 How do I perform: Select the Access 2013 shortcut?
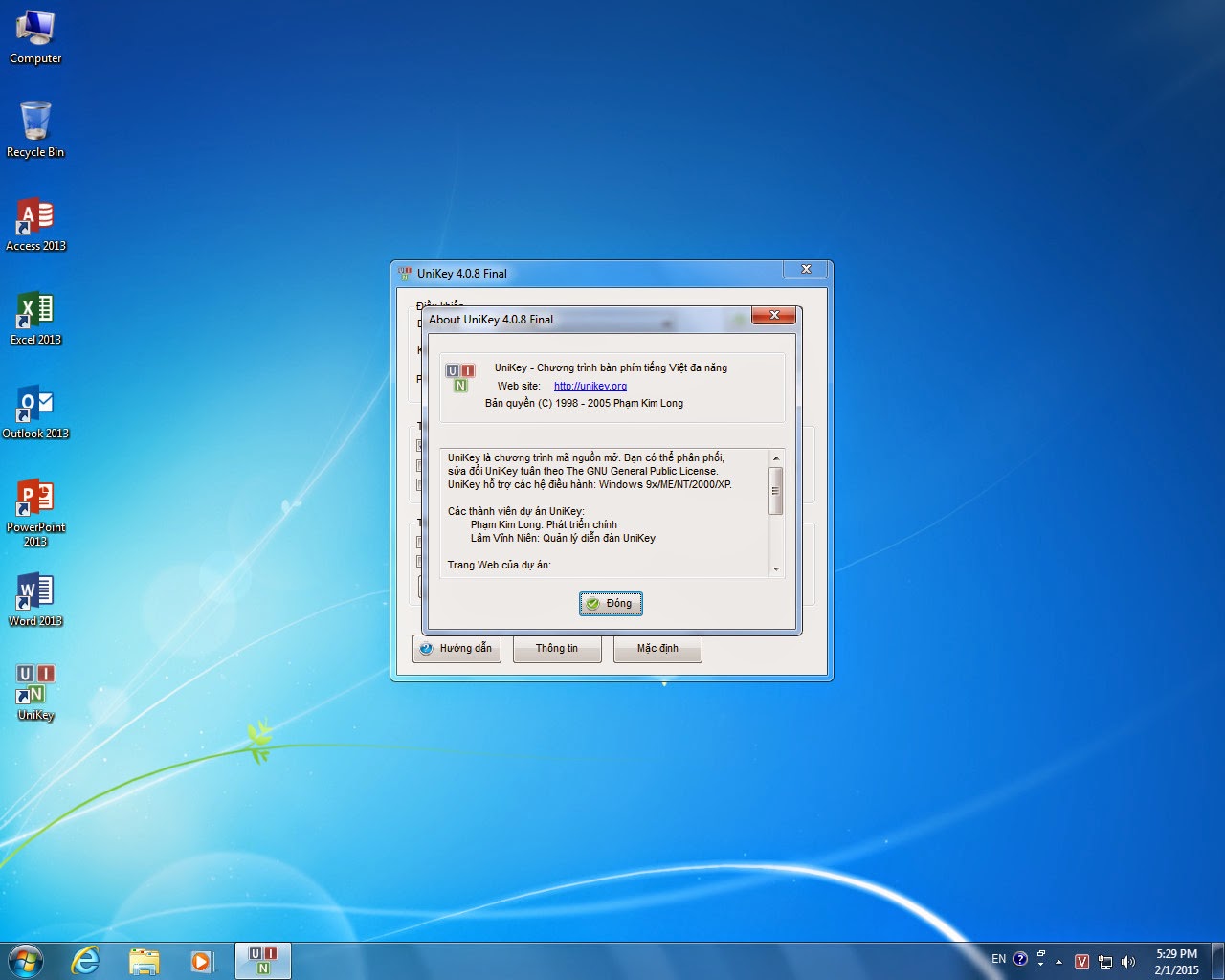35,224
